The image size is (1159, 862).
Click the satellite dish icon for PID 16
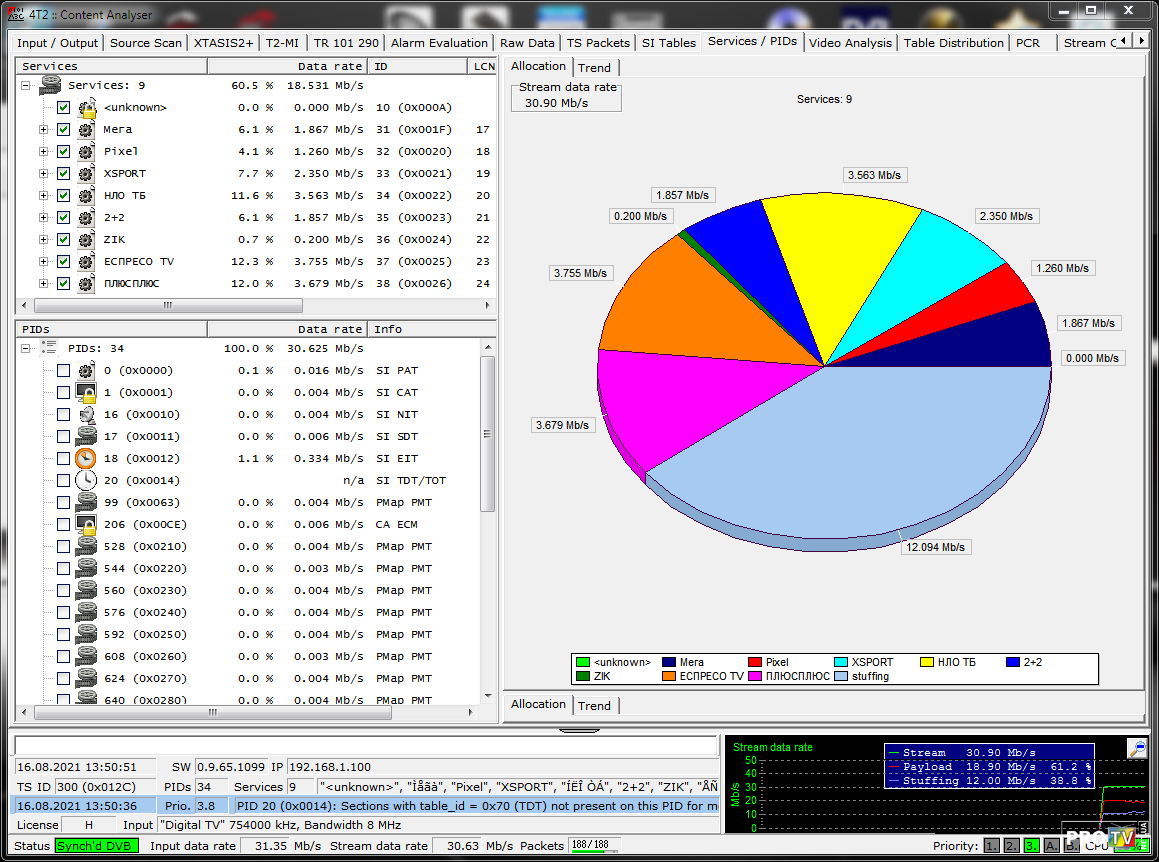[x=87, y=415]
